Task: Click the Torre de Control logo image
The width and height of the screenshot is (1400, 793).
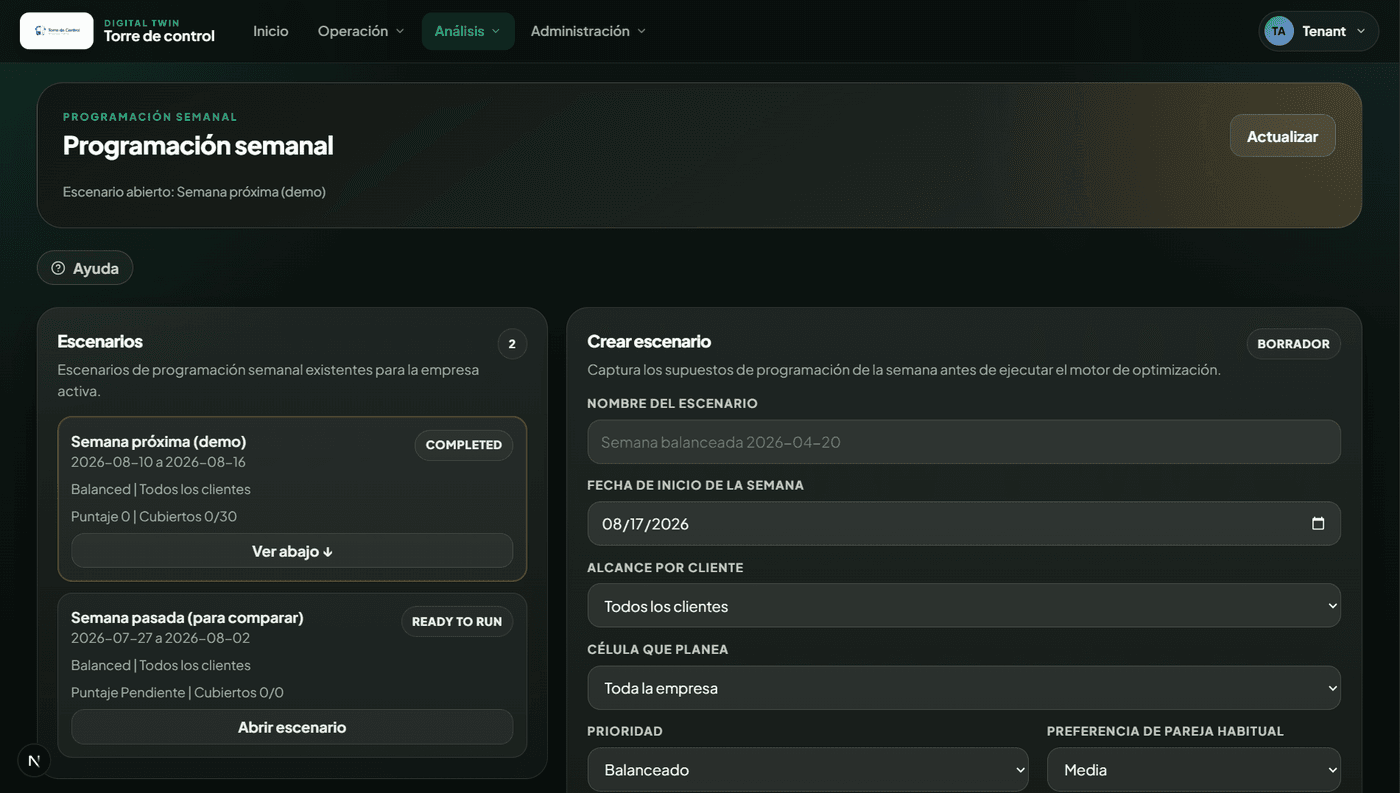Action: tap(57, 31)
